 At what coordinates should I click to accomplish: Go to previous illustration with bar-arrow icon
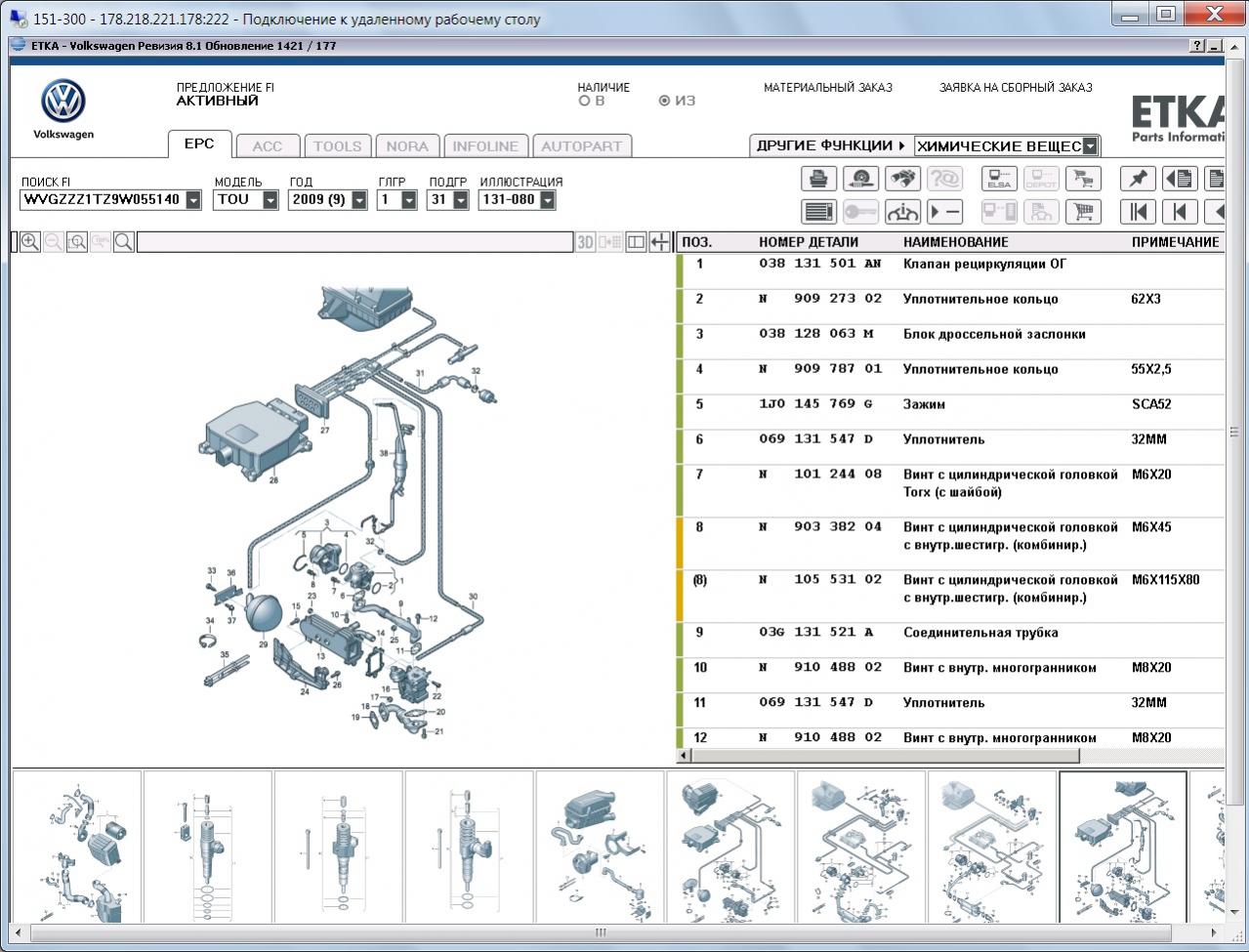tap(1180, 212)
